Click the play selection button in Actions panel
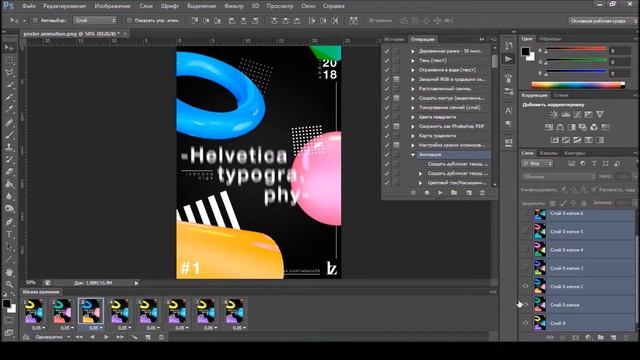This screenshot has width=640, height=360. coord(440,193)
